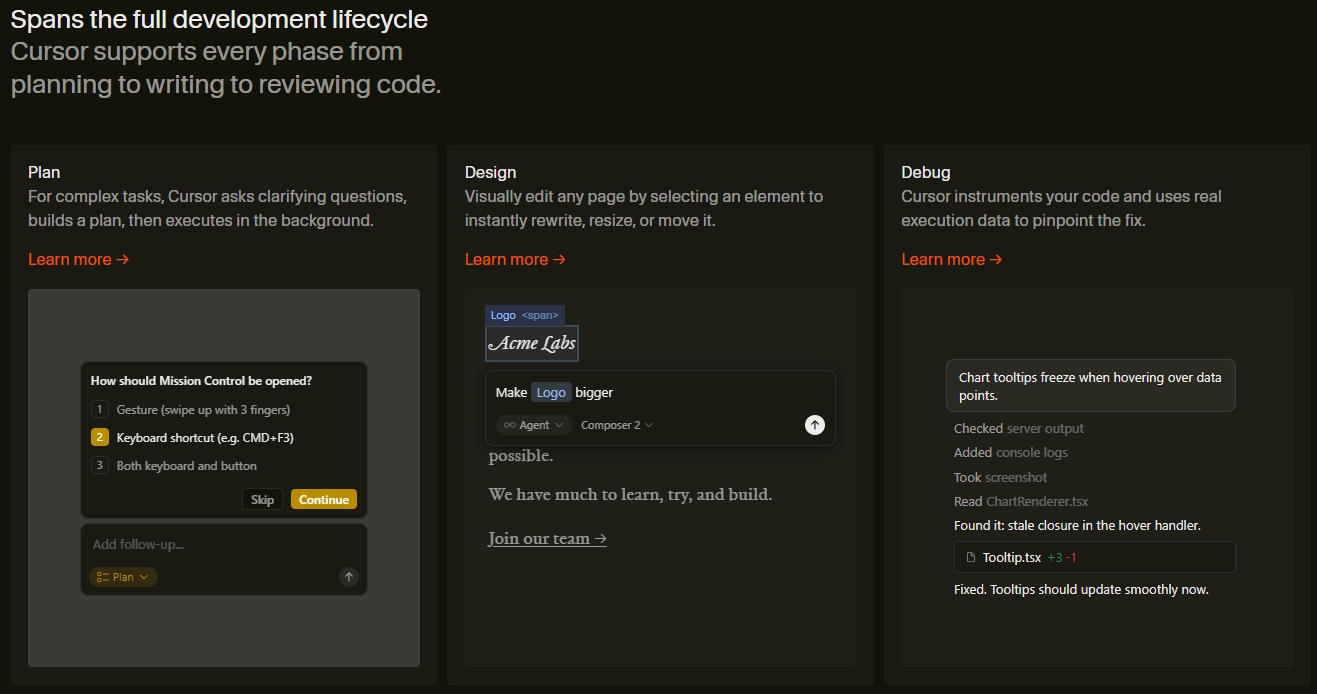Click the Skip button

point(262,499)
